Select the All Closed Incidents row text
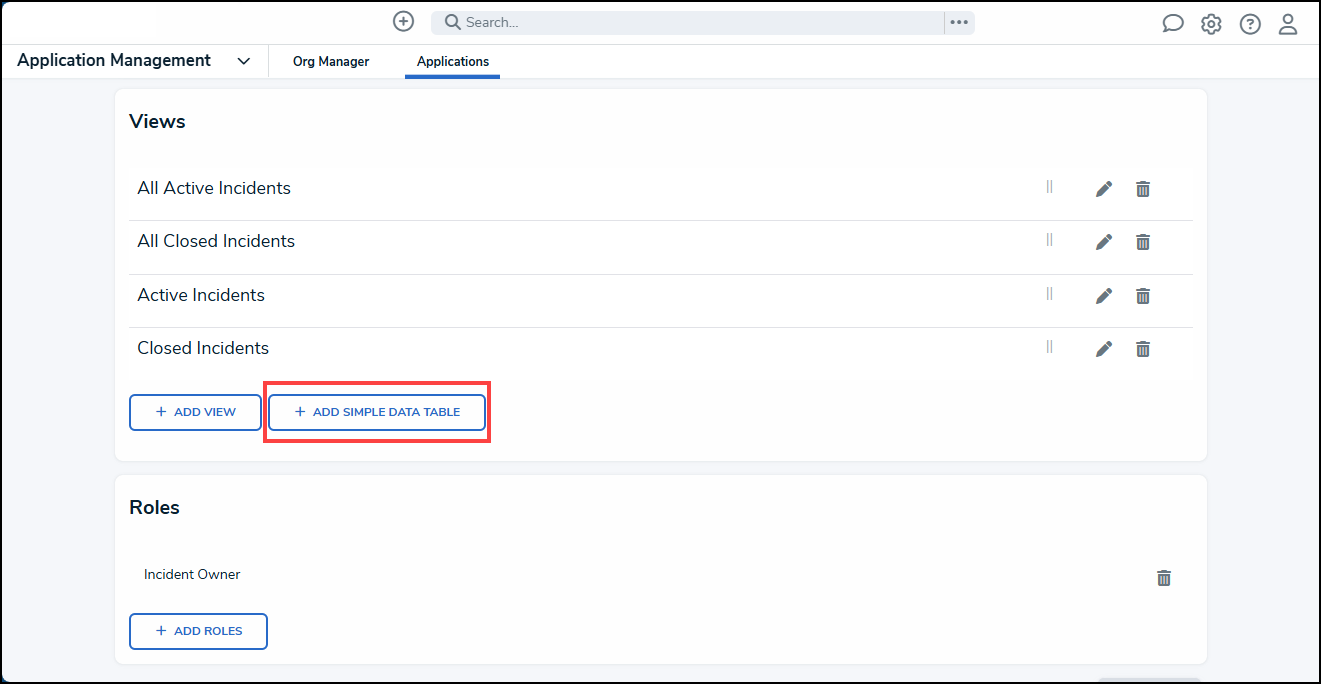This screenshot has height=684, width=1321. coord(216,241)
